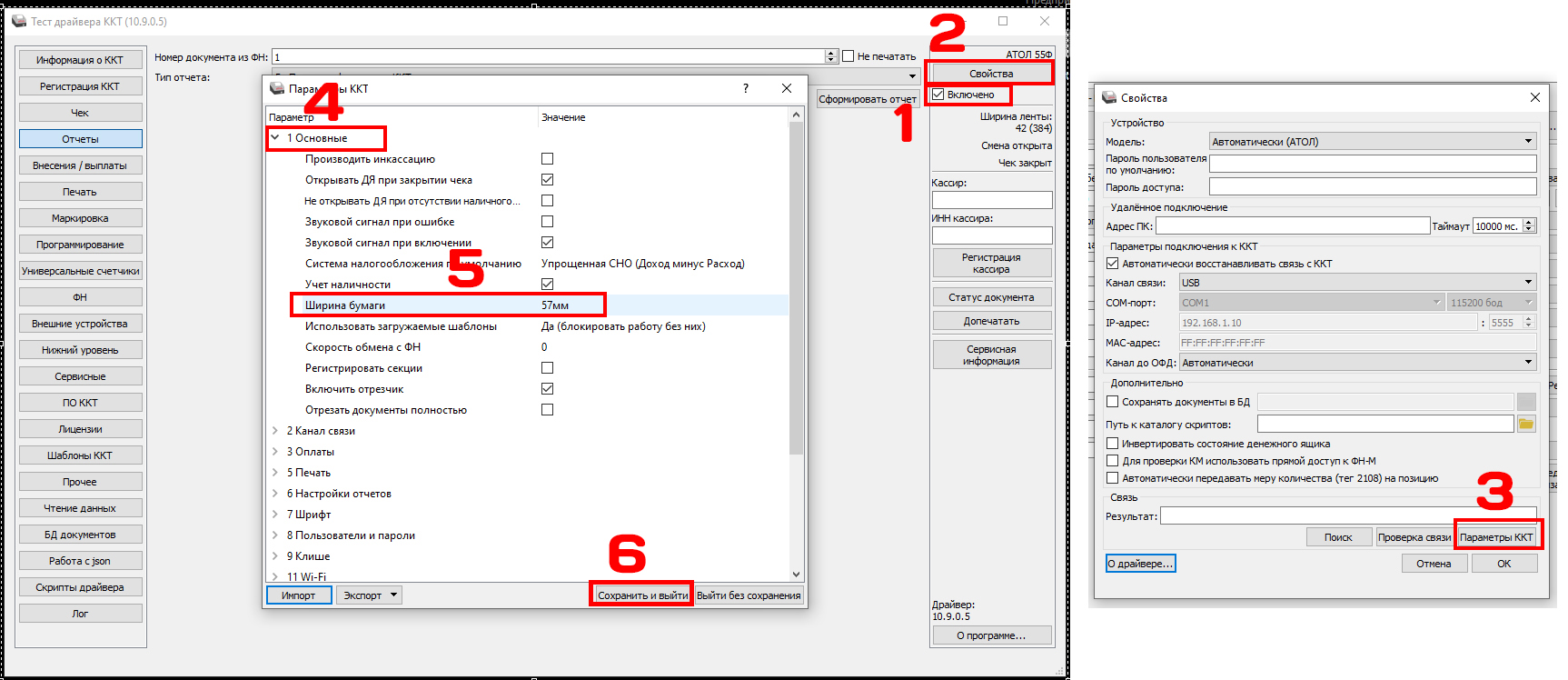This screenshot has width=1568, height=680.
Task: Open the Модель dropdown list
Action: [x=1528, y=142]
